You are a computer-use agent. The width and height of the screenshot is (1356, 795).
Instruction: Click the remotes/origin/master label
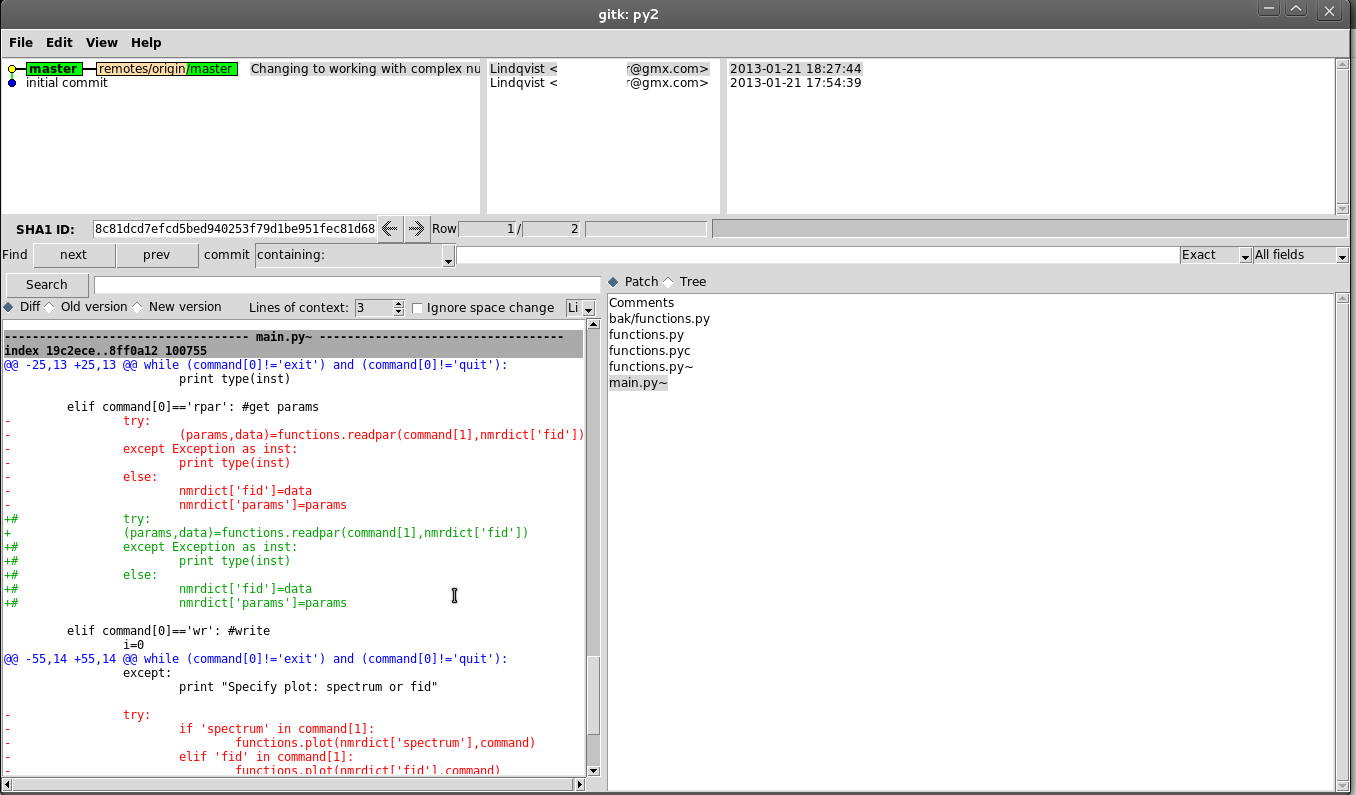click(x=167, y=69)
